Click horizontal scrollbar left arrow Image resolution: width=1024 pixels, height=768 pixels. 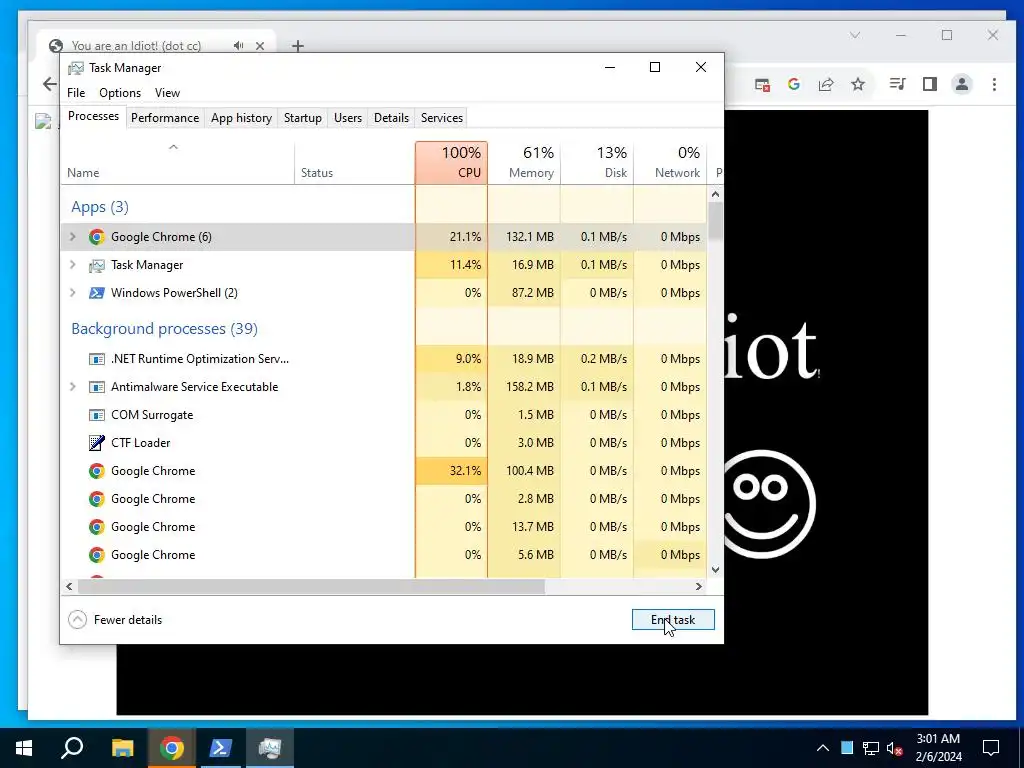point(69,586)
